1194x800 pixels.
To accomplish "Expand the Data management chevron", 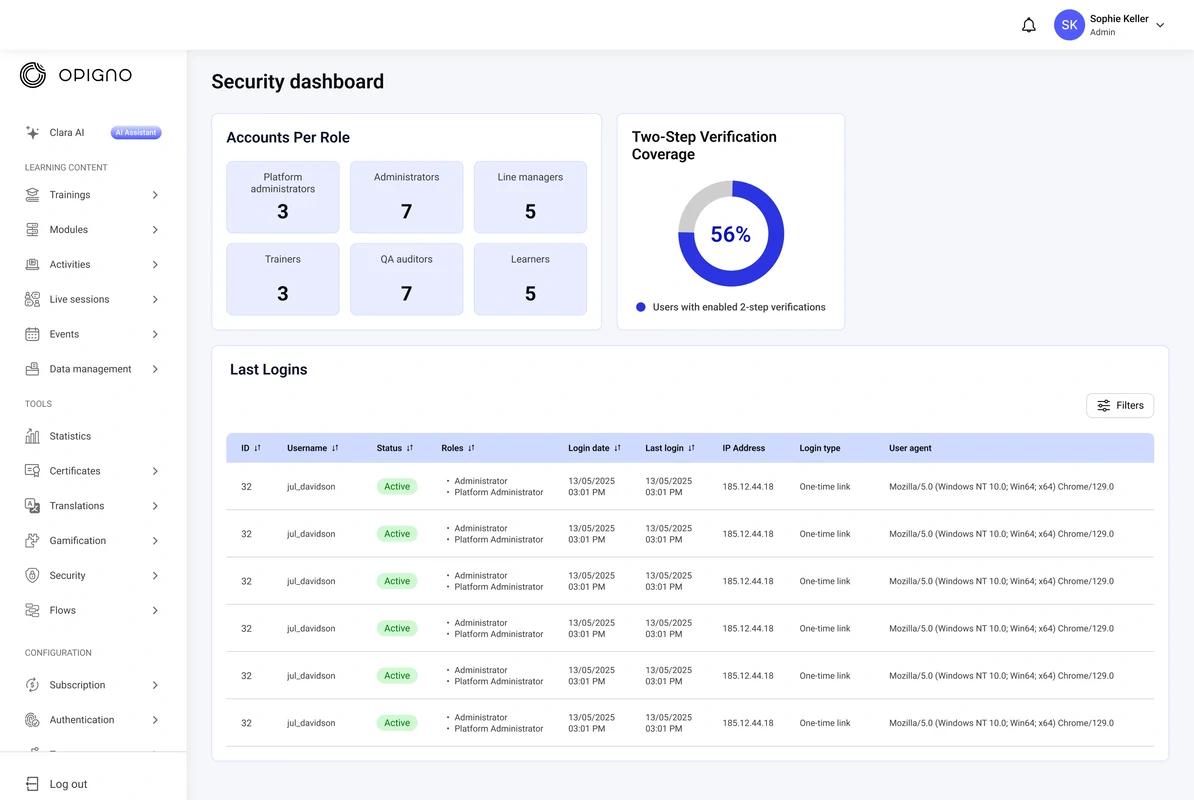I will point(155,369).
